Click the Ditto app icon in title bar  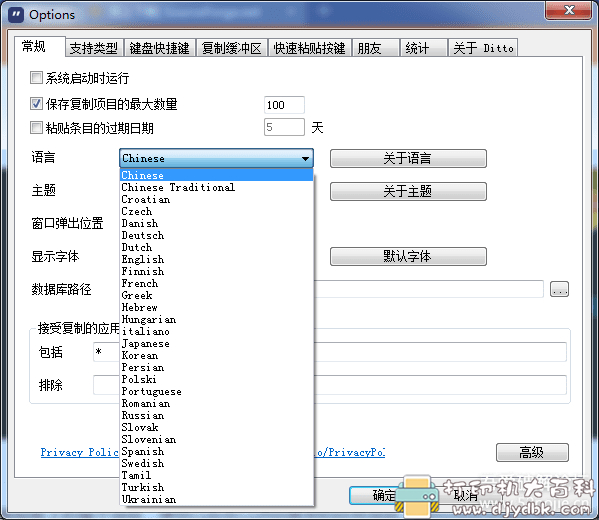point(16,15)
